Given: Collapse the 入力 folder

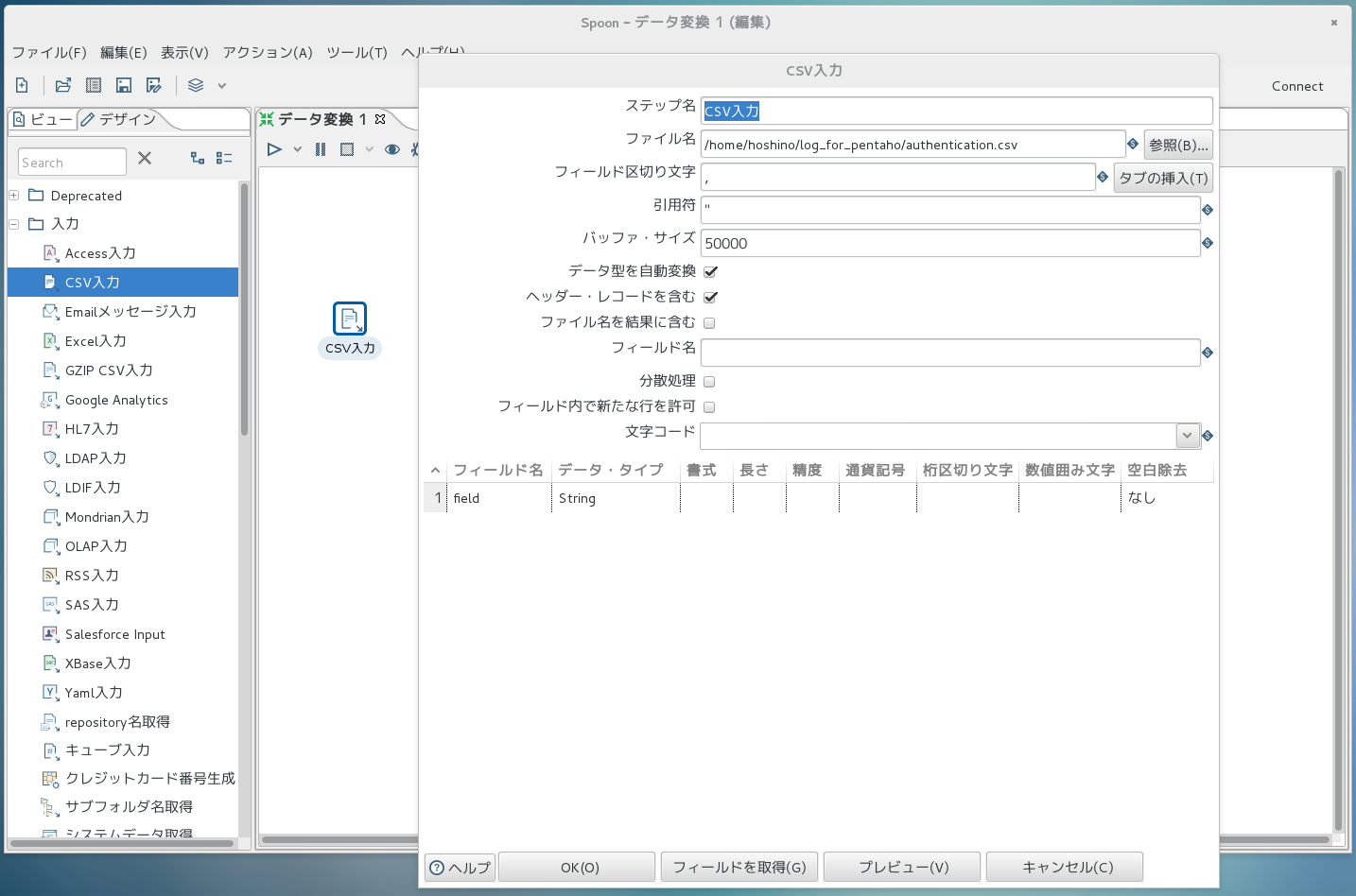Looking at the screenshot, I should [14, 224].
